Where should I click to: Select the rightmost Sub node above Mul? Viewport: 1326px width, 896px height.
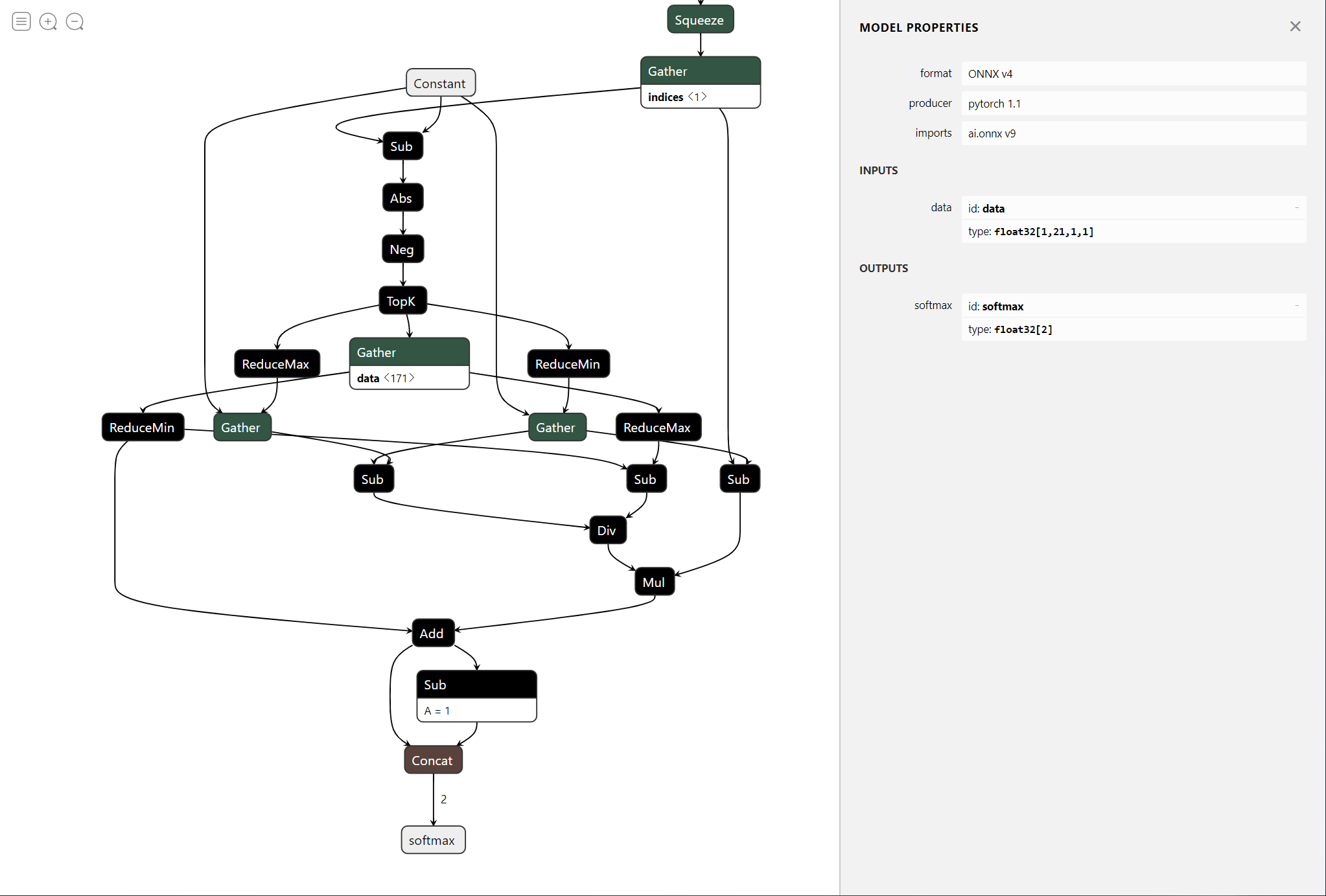click(x=739, y=479)
